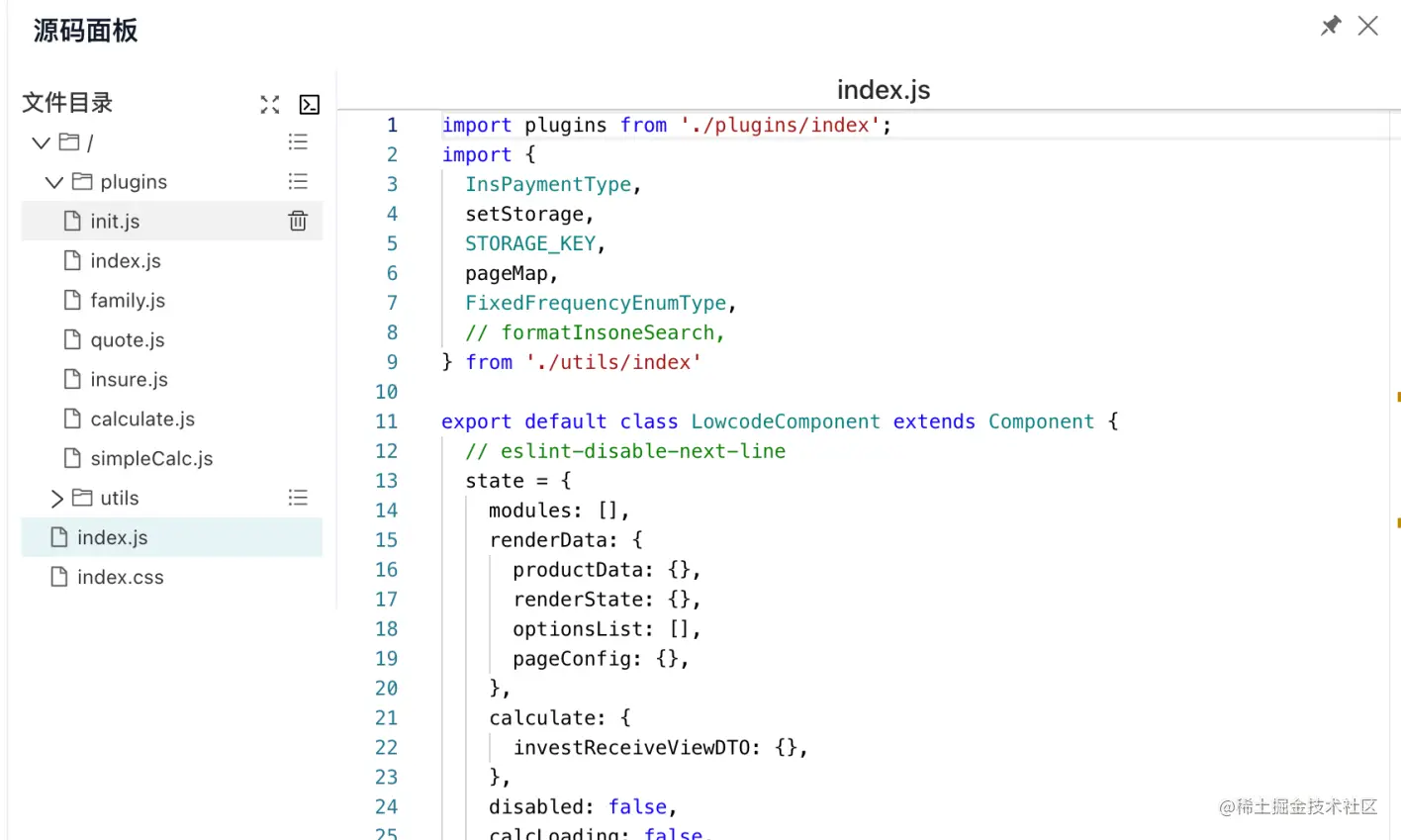Click InsPaymentType in the import list
The height and width of the screenshot is (840, 1401).
pyautogui.click(x=548, y=185)
